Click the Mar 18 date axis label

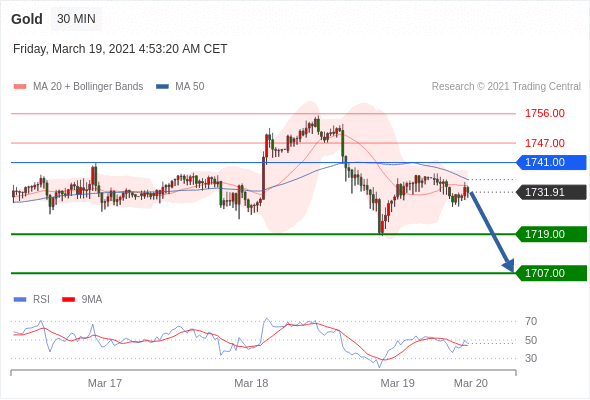coord(251,383)
